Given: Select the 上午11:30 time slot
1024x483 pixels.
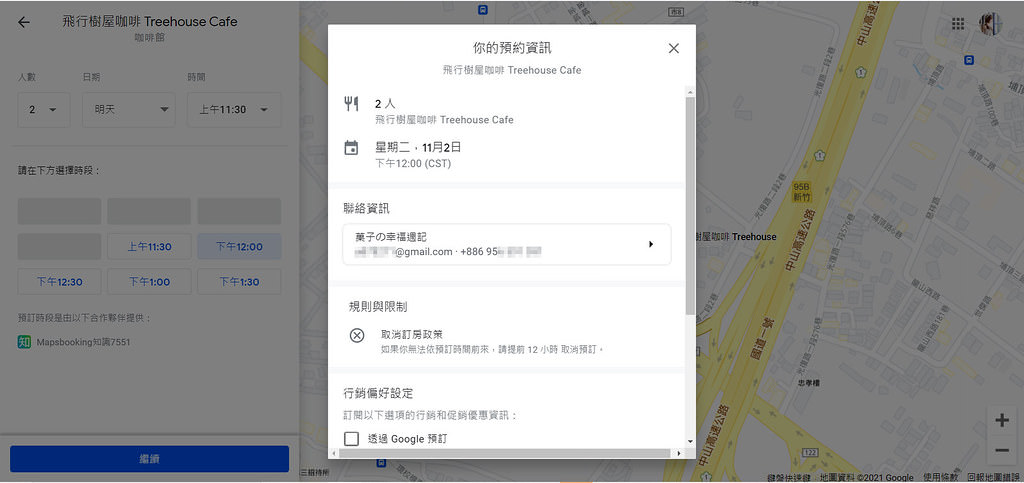Looking at the screenshot, I should (149, 247).
